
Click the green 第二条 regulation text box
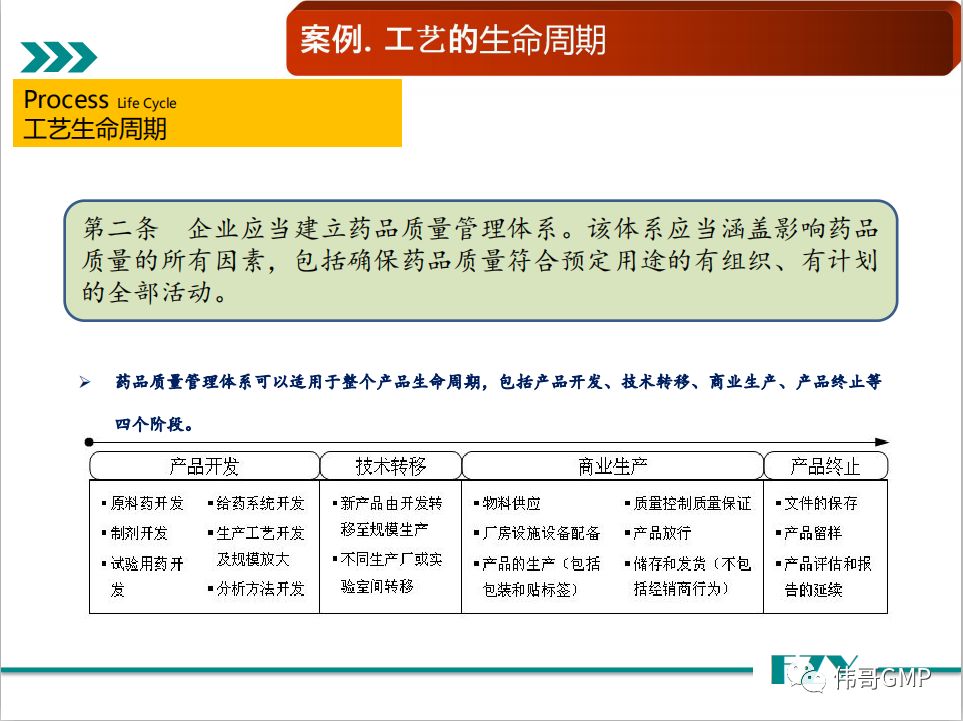click(x=480, y=260)
